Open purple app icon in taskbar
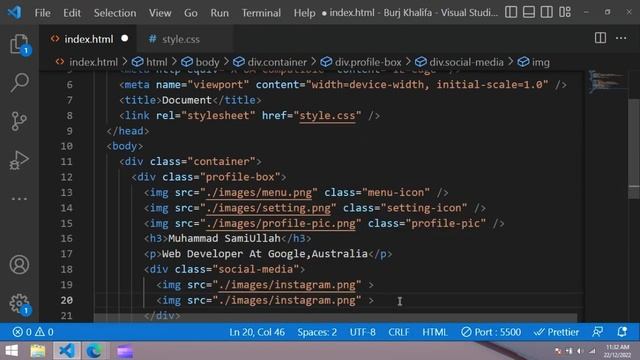Screen dimensions: 640x360 124,351
